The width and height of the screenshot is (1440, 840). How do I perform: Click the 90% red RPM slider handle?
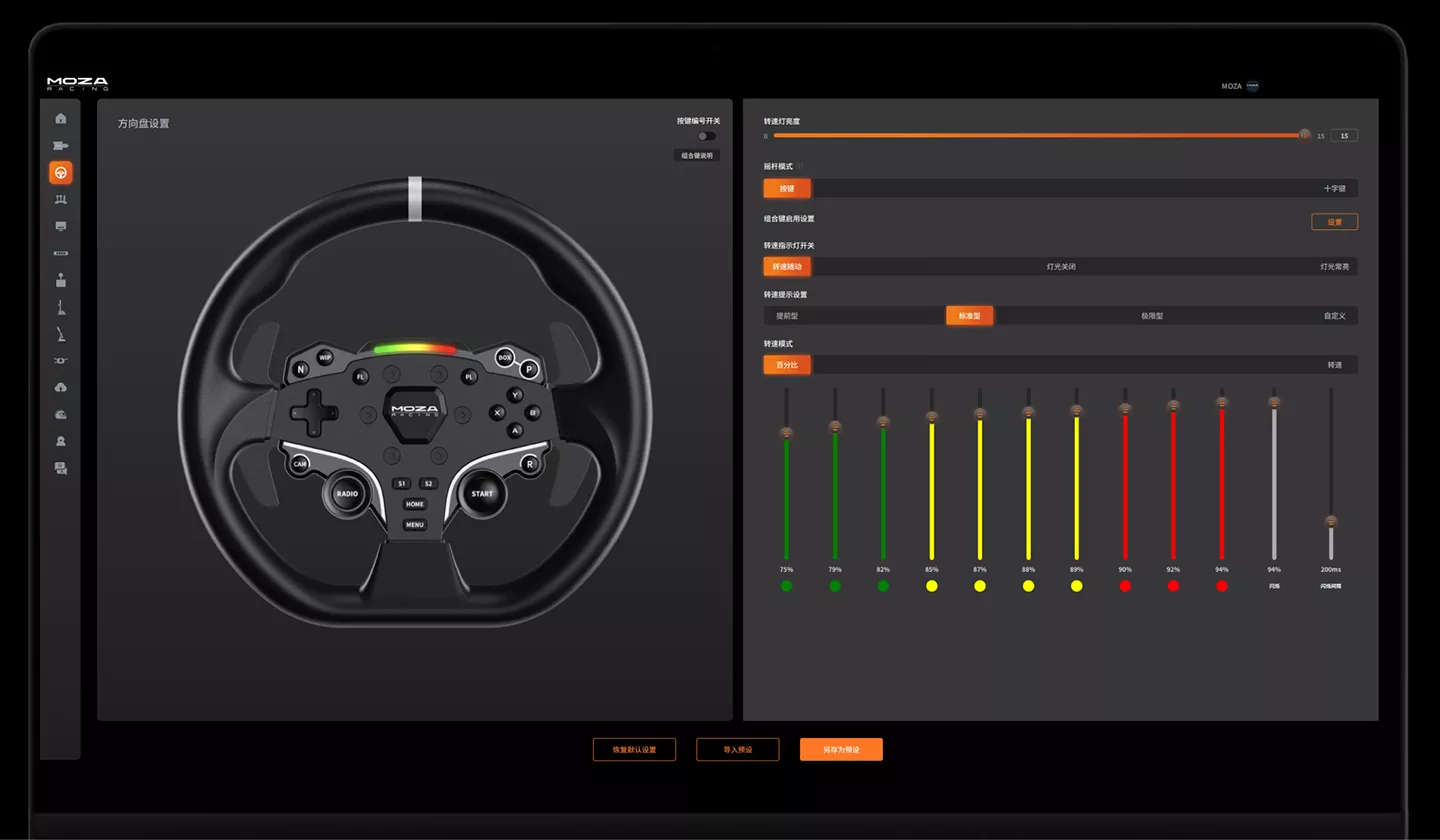point(1125,409)
